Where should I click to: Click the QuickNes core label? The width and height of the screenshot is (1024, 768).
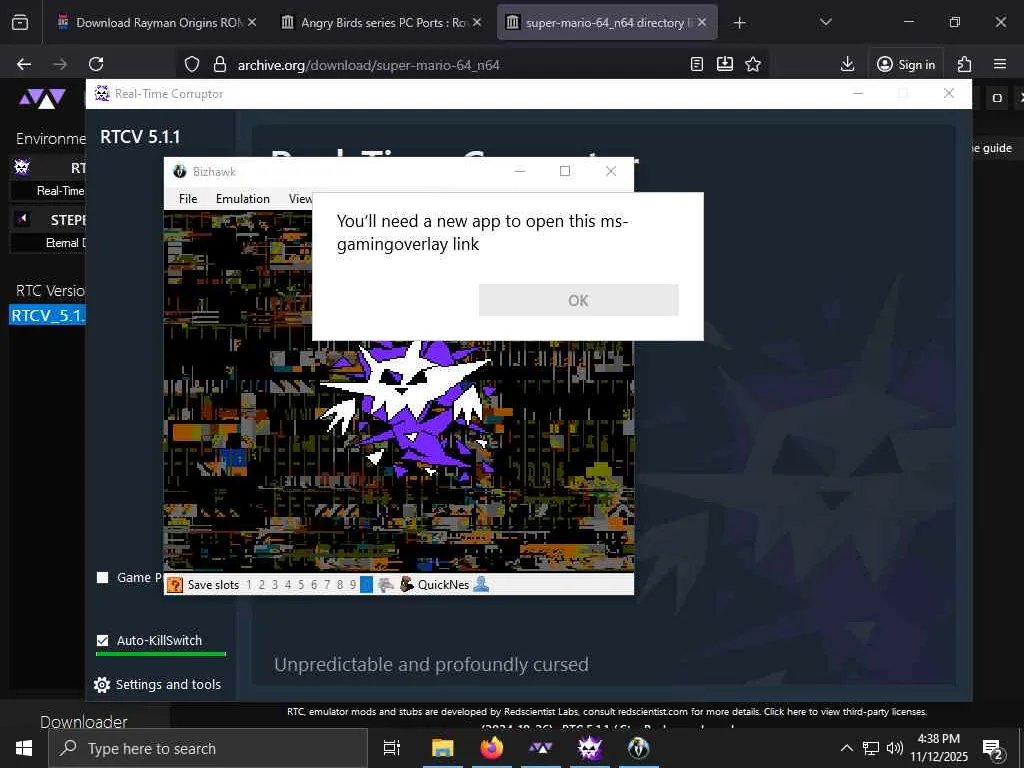click(x=443, y=584)
